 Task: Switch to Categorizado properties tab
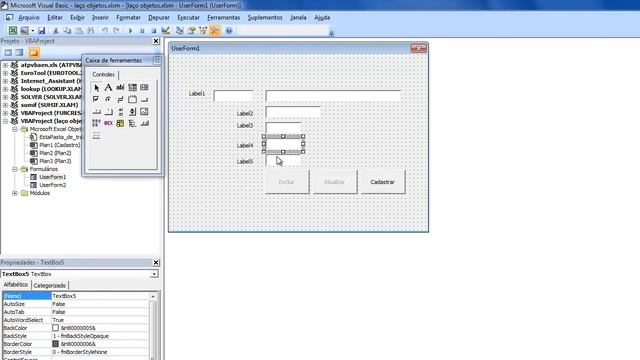50,285
